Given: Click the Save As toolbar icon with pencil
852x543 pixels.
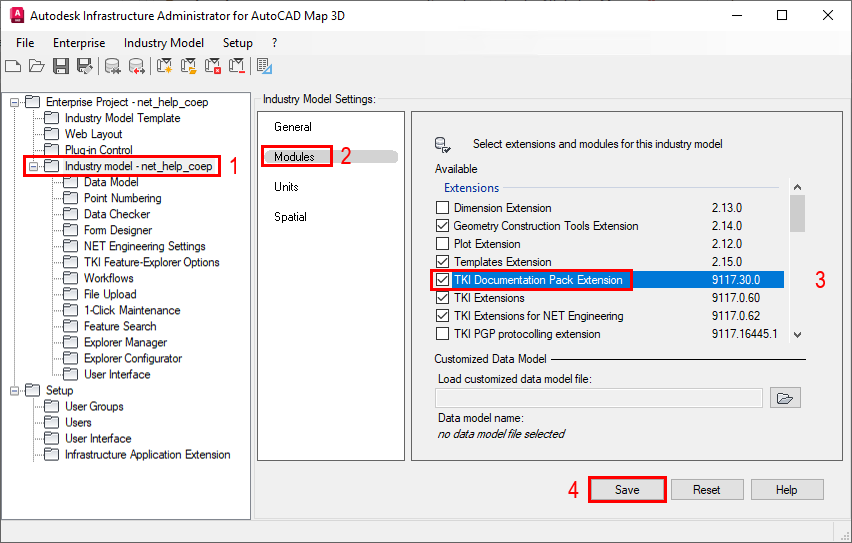Looking at the screenshot, I should pyautogui.click(x=85, y=67).
